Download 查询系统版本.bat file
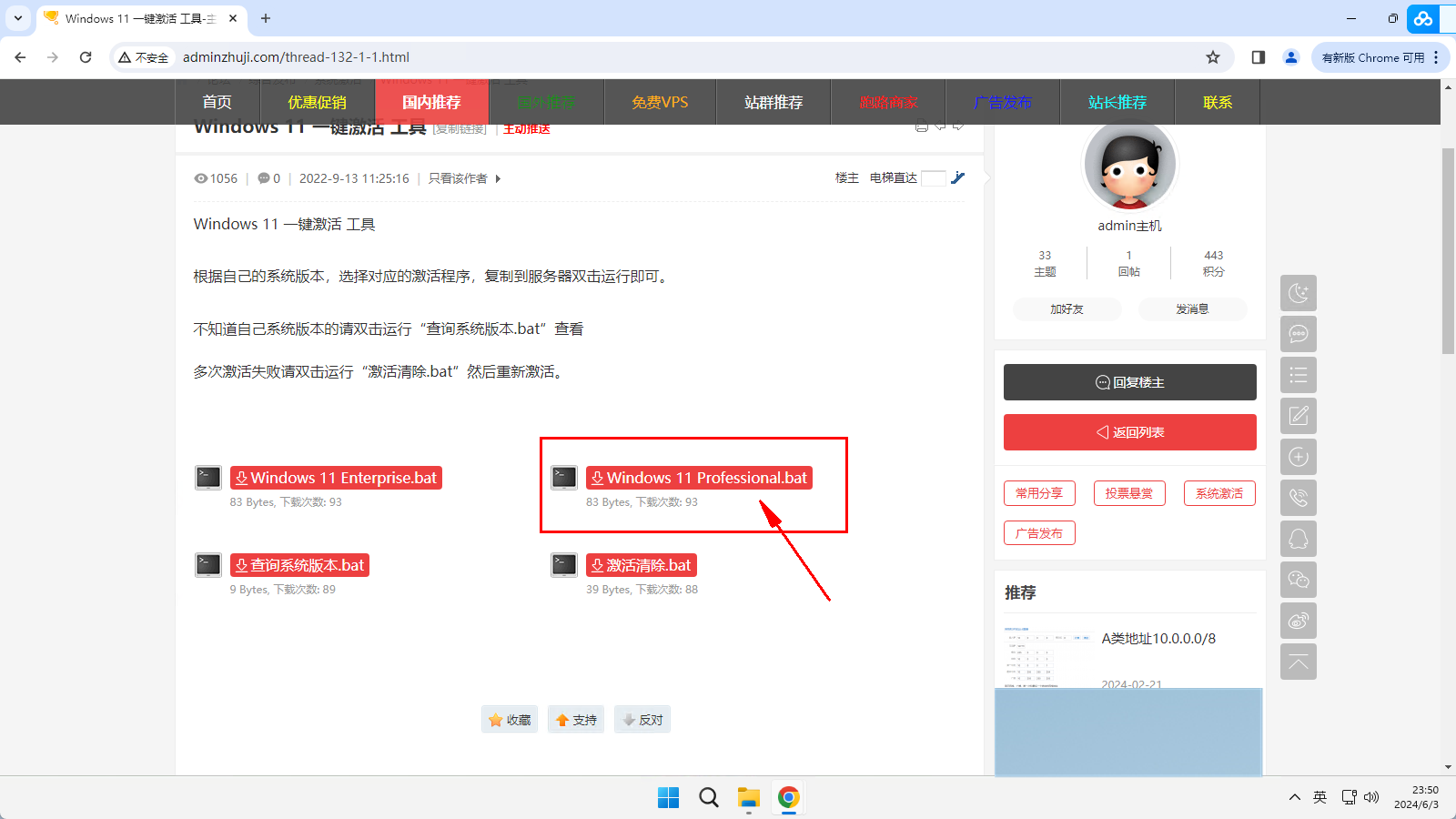Image resolution: width=1456 pixels, height=819 pixels. pos(299,565)
